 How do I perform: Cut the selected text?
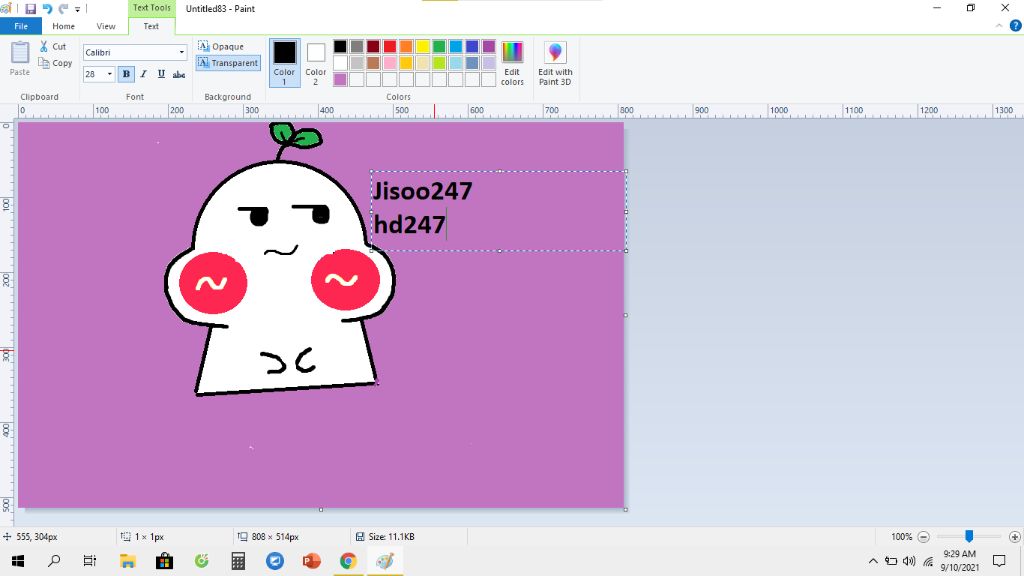(53, 46)
